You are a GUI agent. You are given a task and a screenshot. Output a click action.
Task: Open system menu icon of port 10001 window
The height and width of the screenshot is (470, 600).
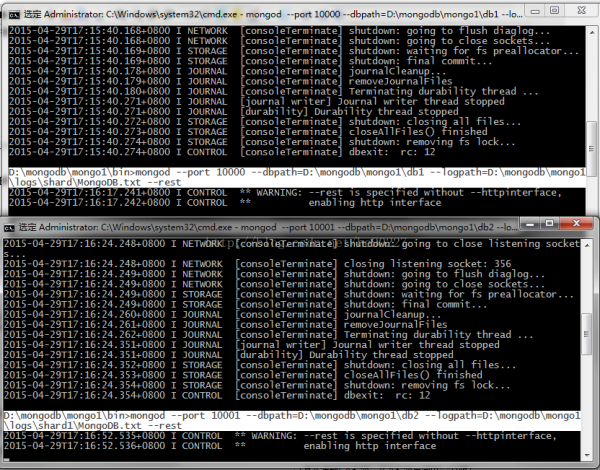pyautogui.click(x=9, y=228)
